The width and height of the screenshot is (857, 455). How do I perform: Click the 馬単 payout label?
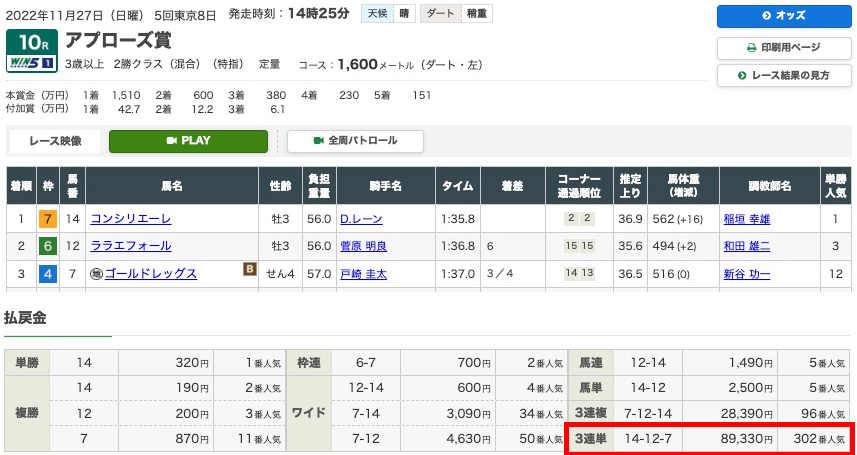coord(590,388)
